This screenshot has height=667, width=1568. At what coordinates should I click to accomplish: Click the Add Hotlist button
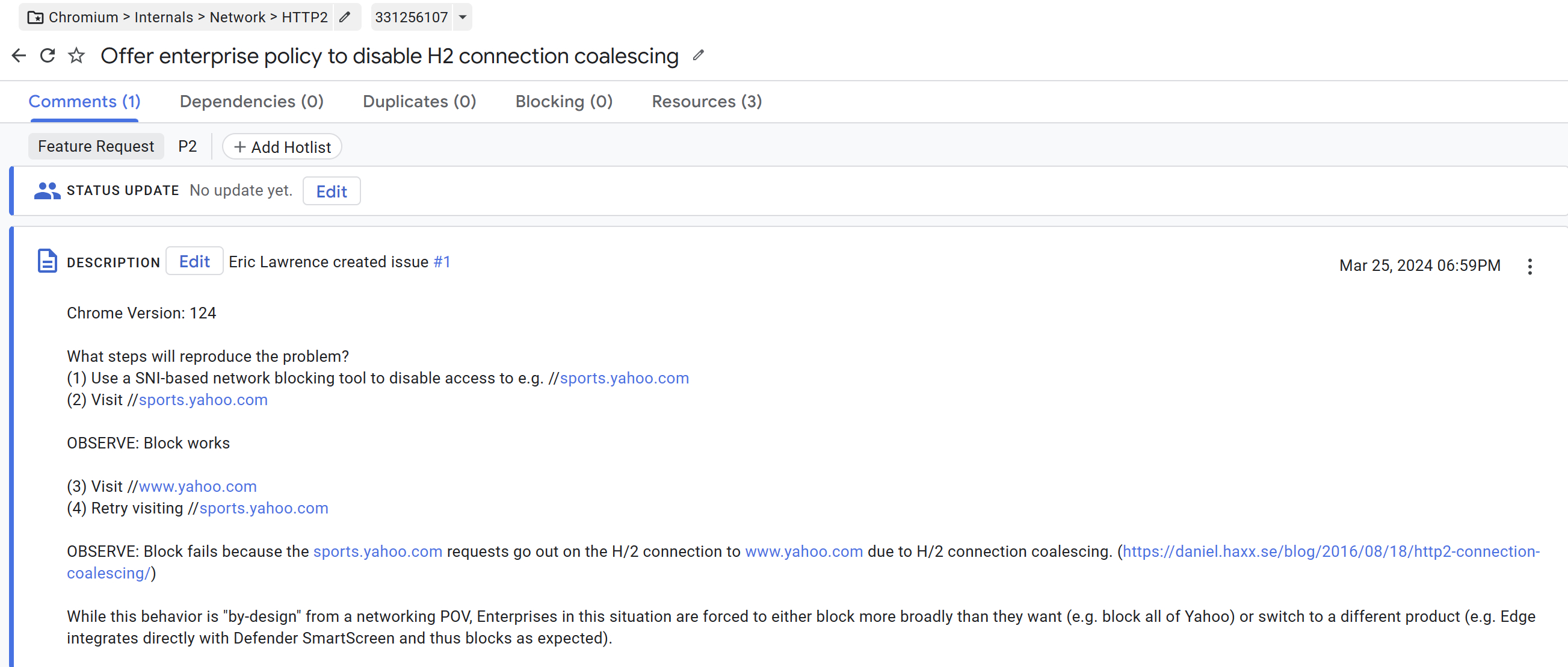tap(282, 147)
